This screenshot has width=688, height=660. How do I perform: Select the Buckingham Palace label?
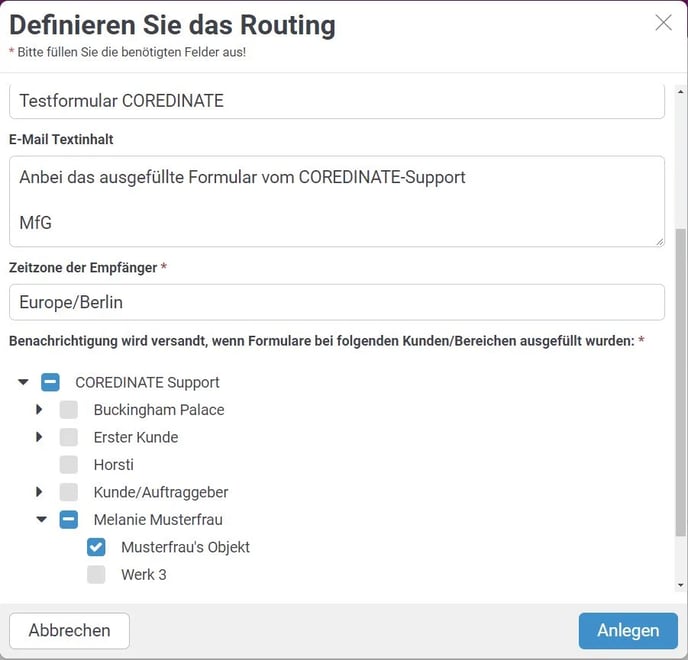click(159, 410)
